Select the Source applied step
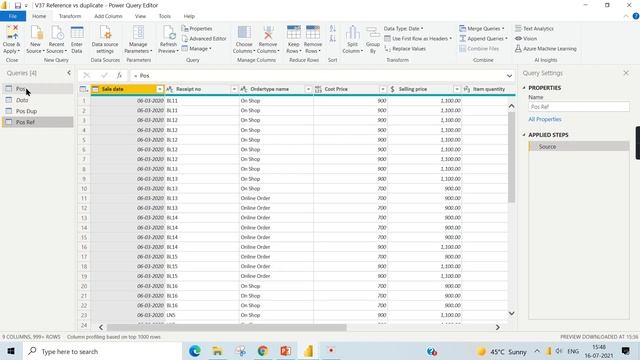 (579, 147)
